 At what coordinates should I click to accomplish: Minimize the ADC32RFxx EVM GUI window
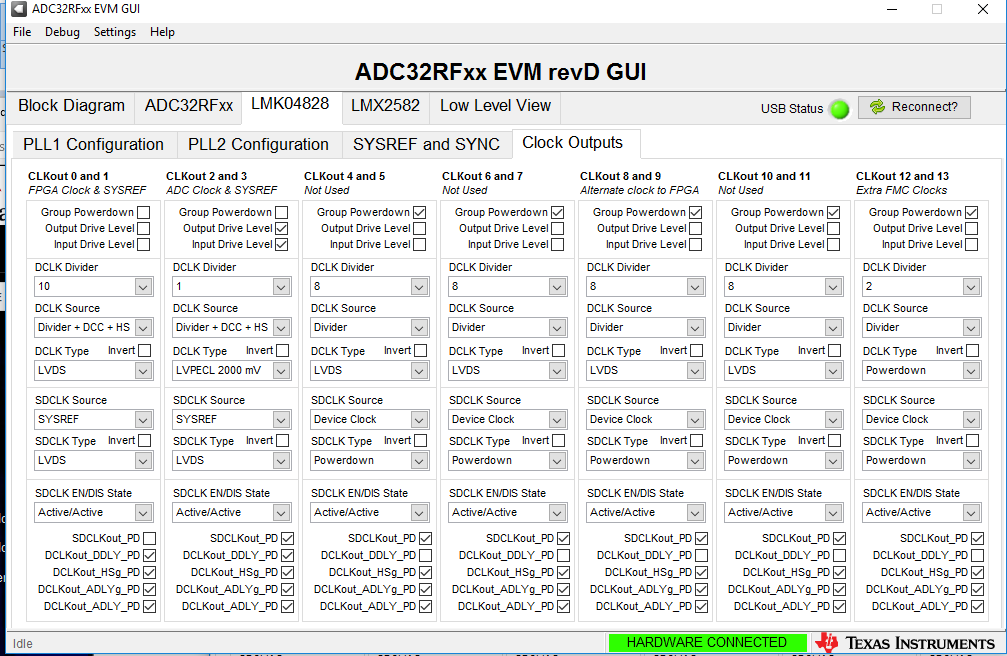892,9
